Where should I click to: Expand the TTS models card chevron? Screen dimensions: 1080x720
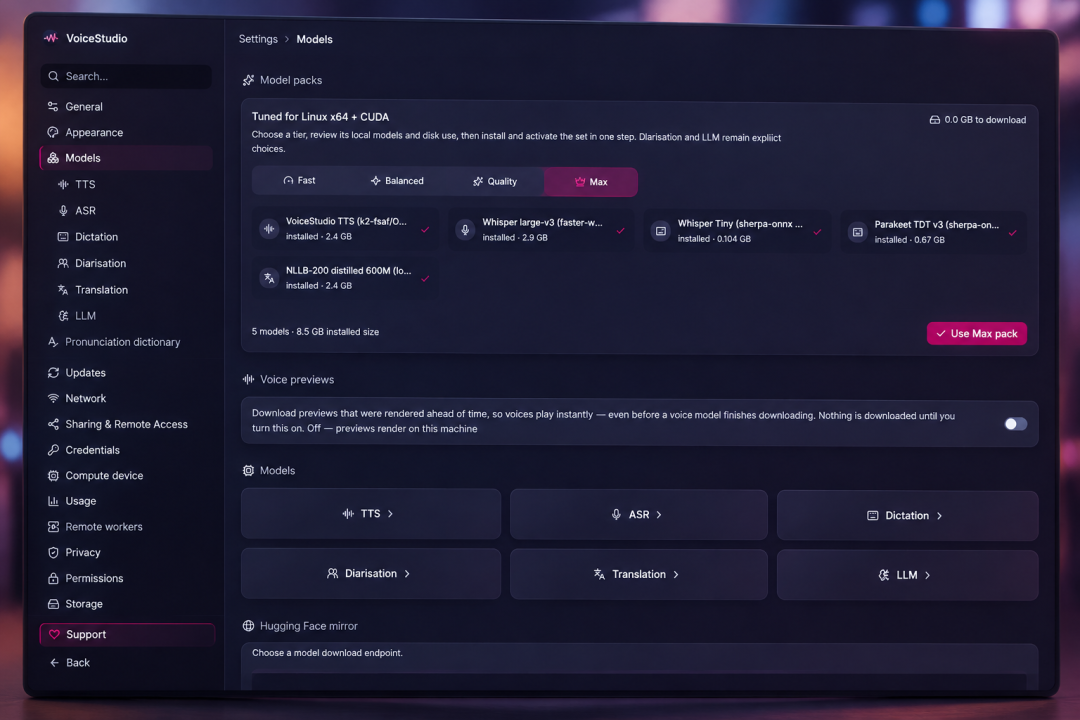(x=391, y=514)
